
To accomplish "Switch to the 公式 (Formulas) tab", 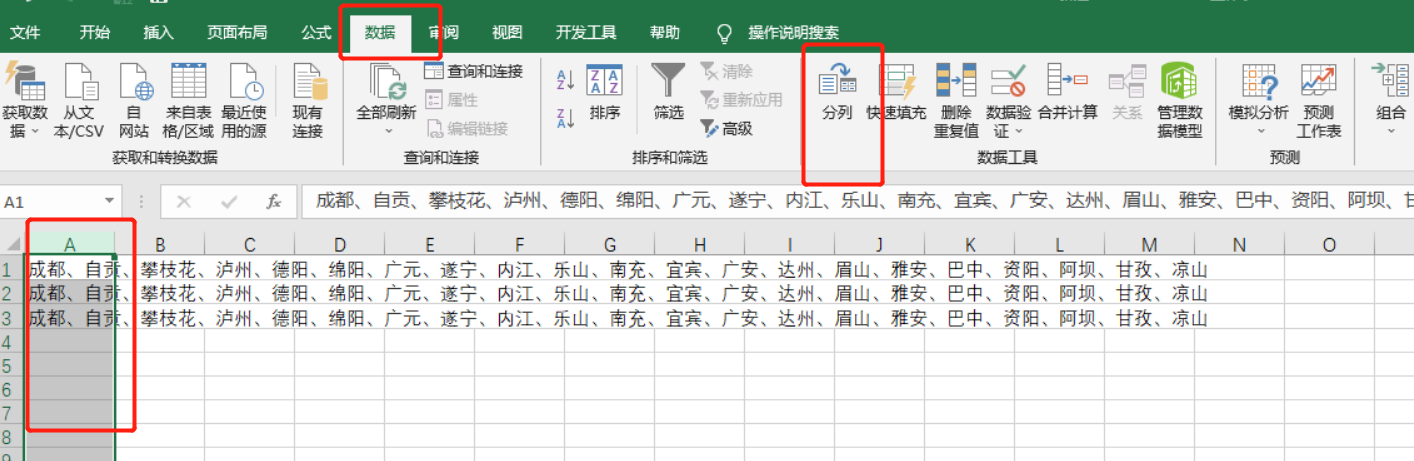I will tap(316, 33).
